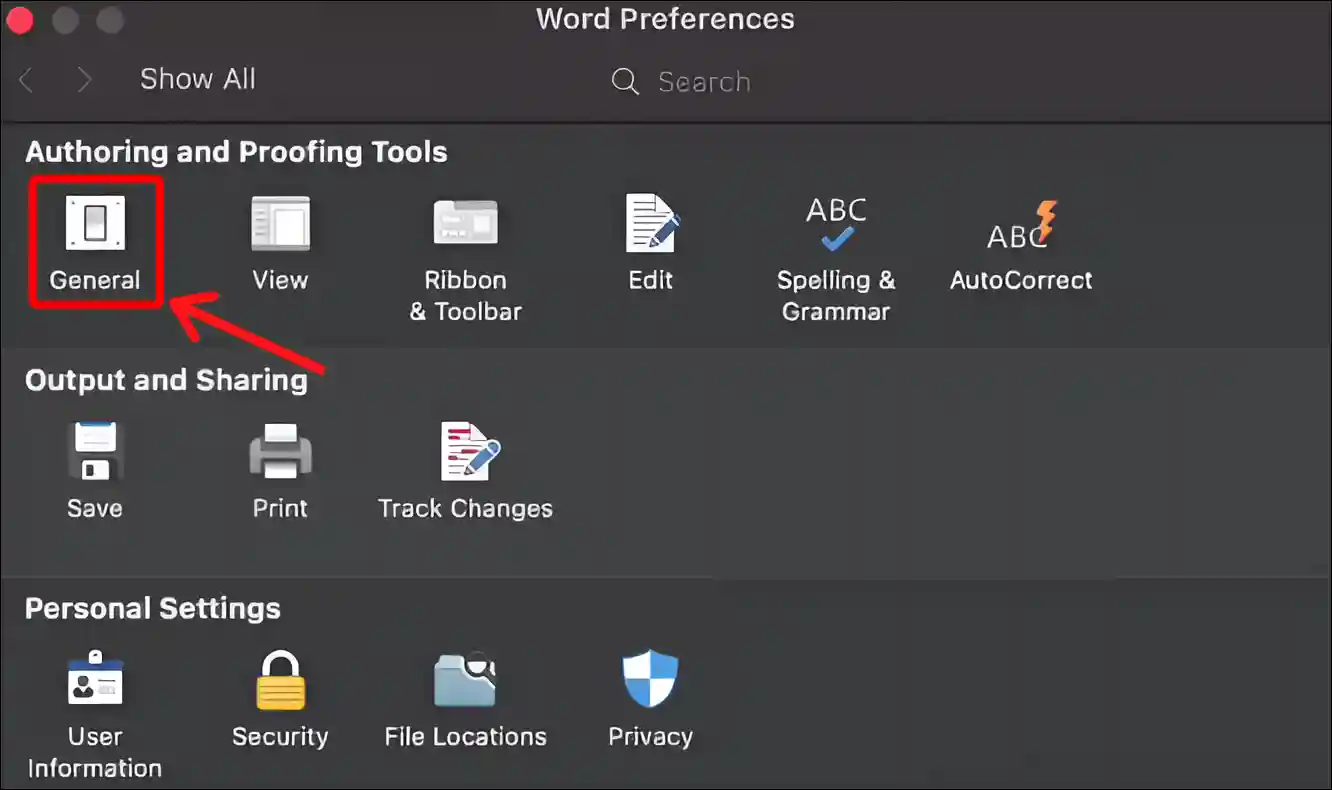1332x790 pixels.
Task: Click the Search preferences field
Action: point(704,81)
